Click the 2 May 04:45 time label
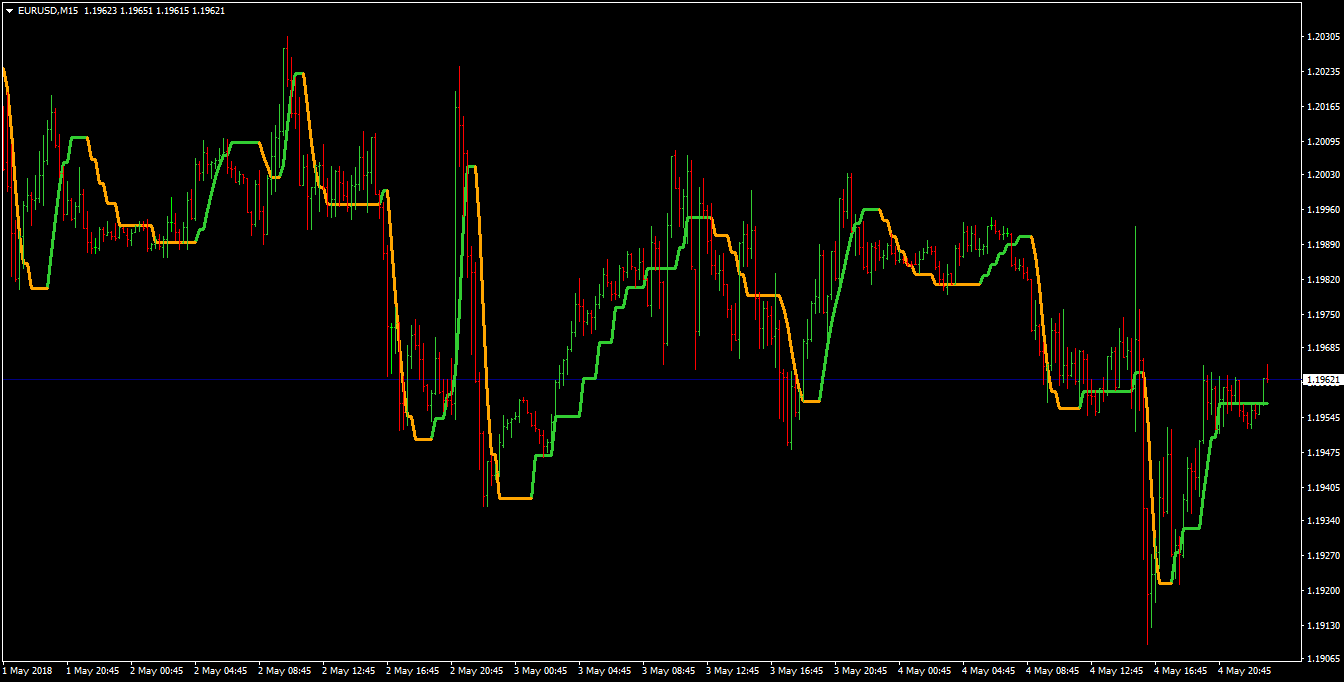Viewport: 1344px width, 682px height. pos(221,671)
